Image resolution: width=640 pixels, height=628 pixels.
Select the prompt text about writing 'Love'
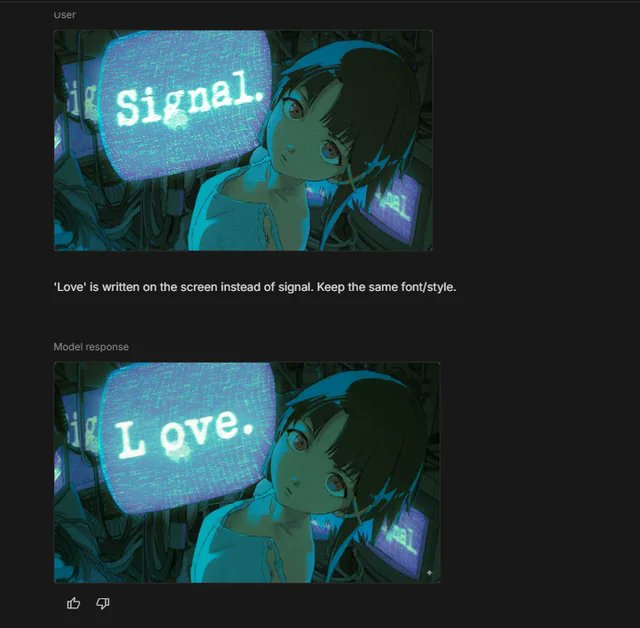(x=255, y=287)
